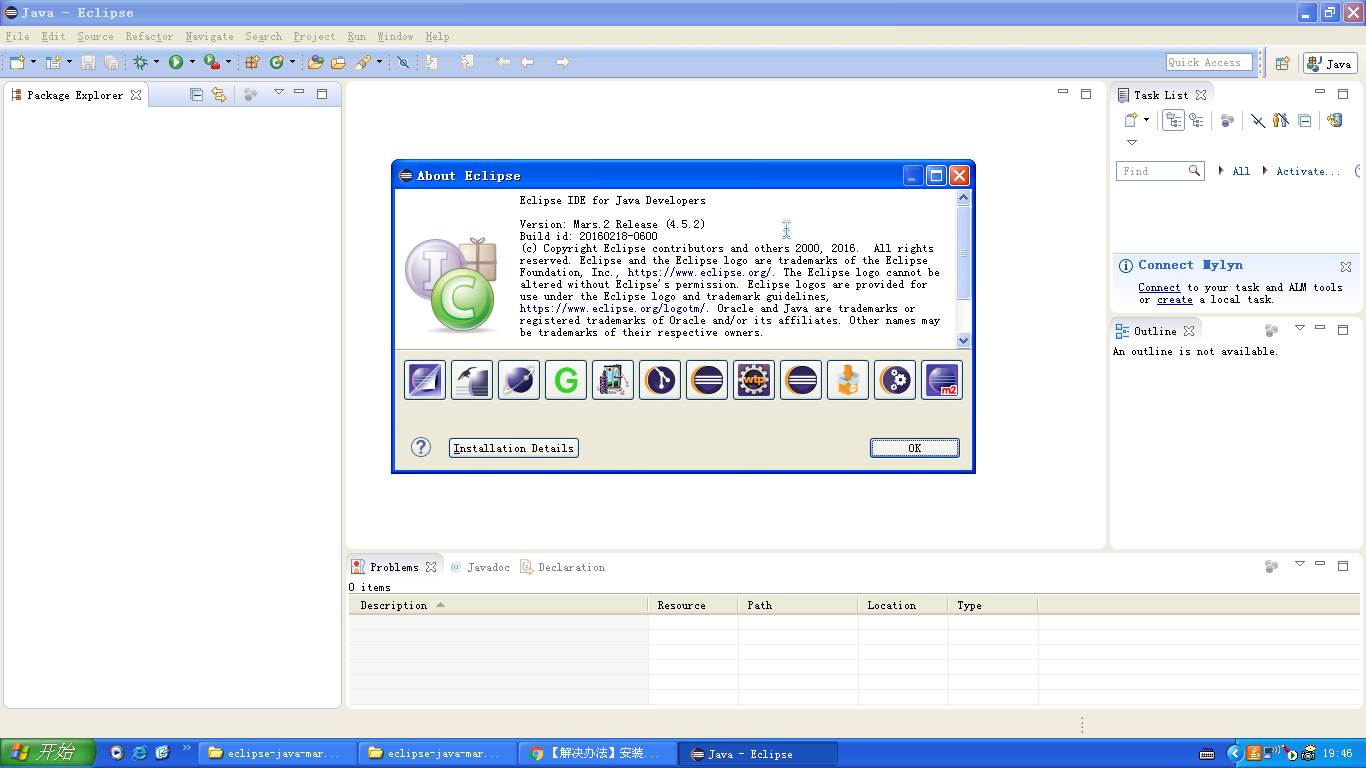Switch to the Declaration tab
This screenshot has height=768, width=1366.
pos(563,567)
